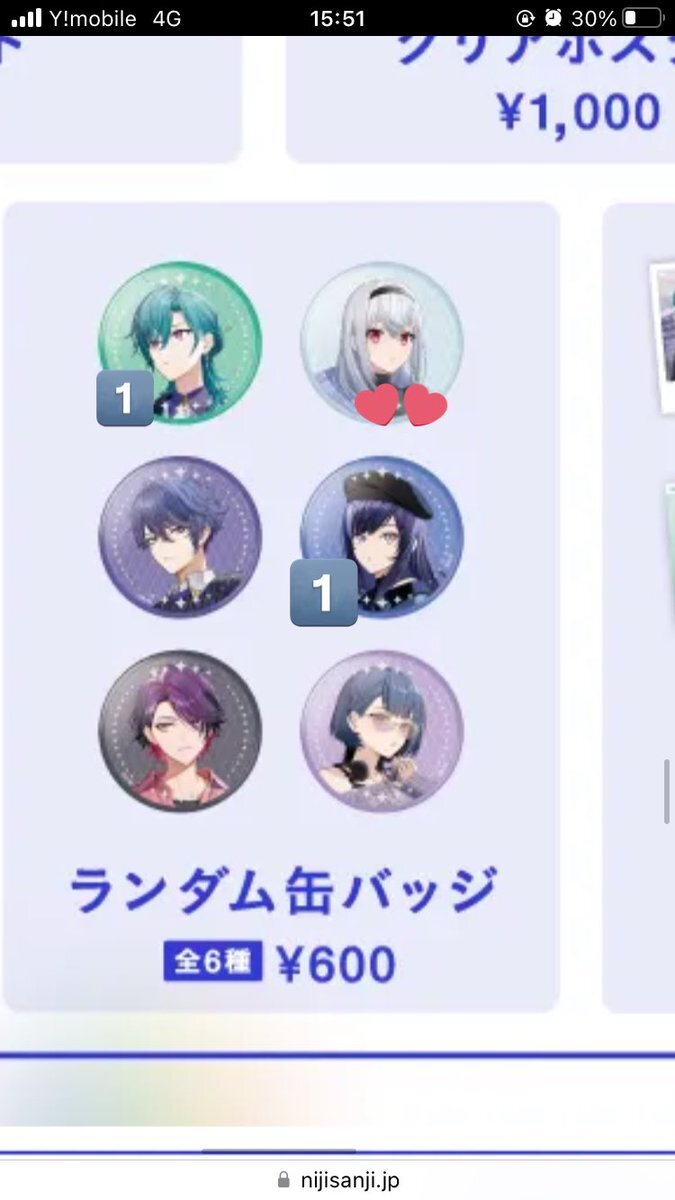Tap the badge of character wearing glasses
The image size is (675, 1200).
(x=382, y=731)
